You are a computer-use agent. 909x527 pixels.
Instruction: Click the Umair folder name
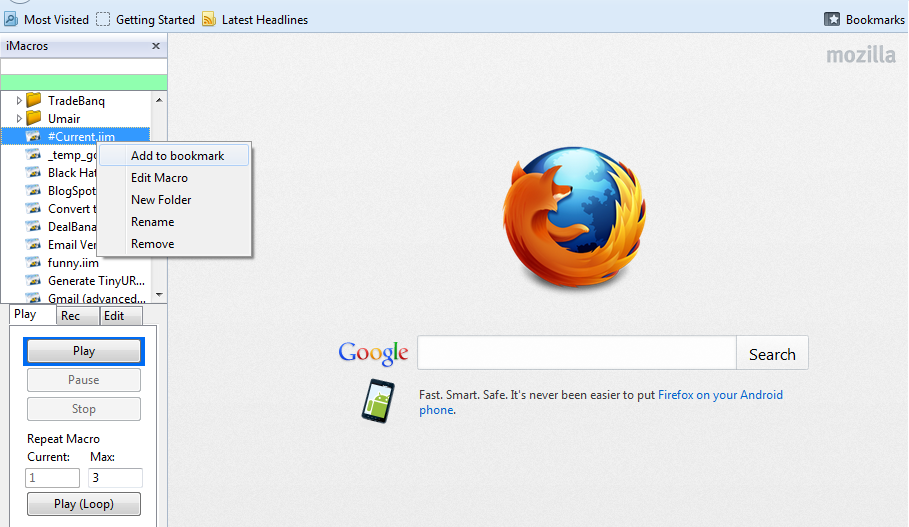pos(64,119)
